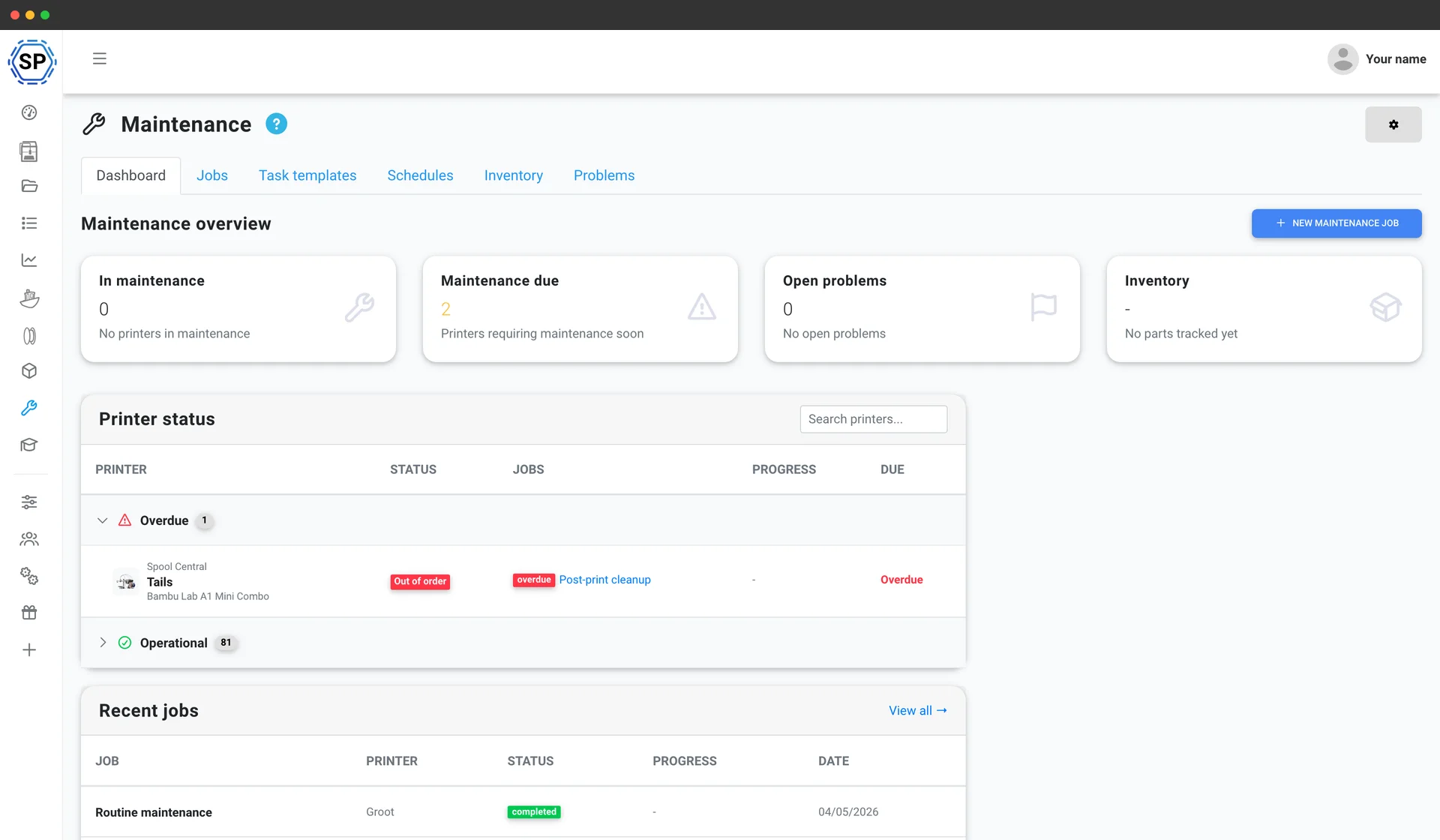The image size is (1440, 840).
Task: Open the 3D printers icon in the sidebar
Action: (29, 151)
